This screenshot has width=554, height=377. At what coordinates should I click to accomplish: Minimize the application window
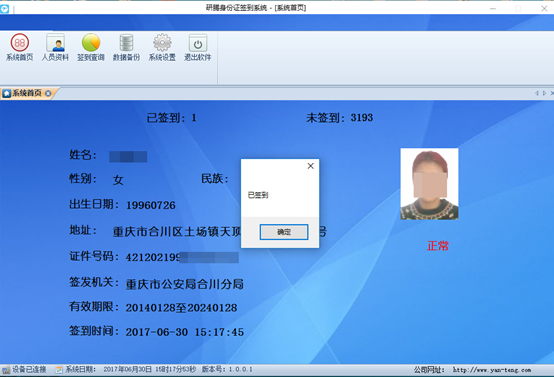pyautogui.click(x=493, y=8)
